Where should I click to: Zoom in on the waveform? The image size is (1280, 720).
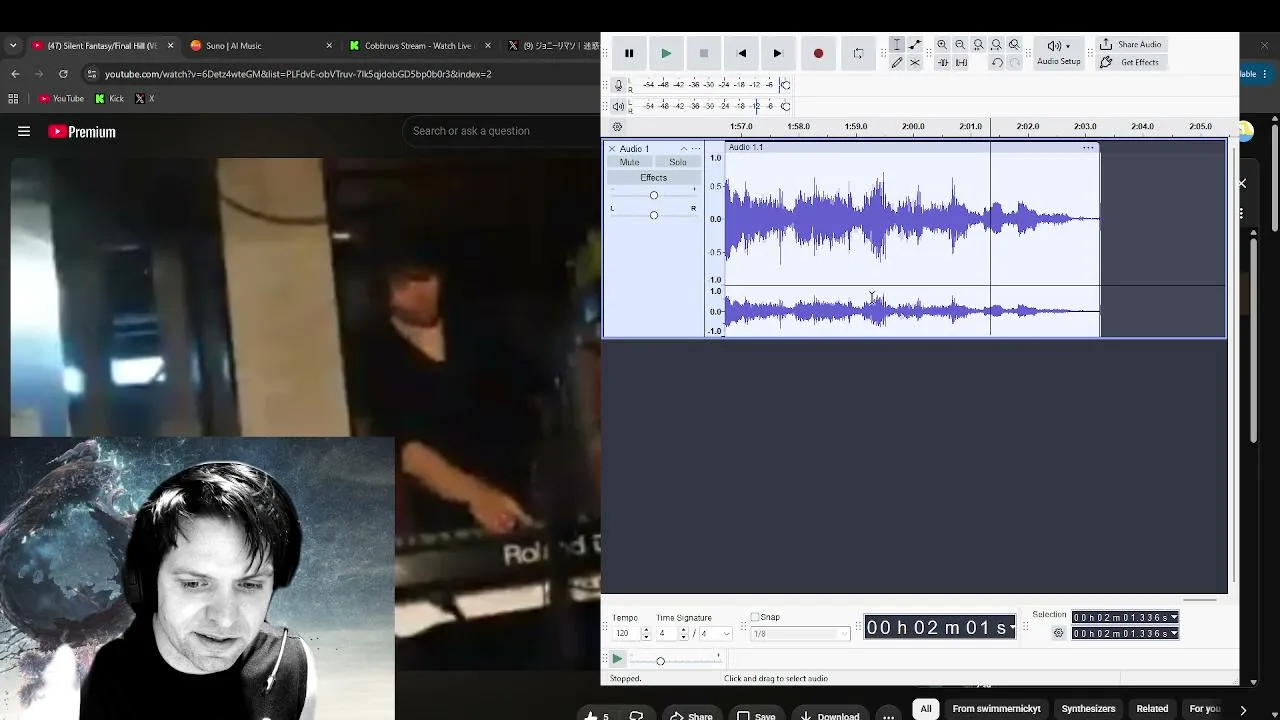pyautogui.click(x=942, y=45)
